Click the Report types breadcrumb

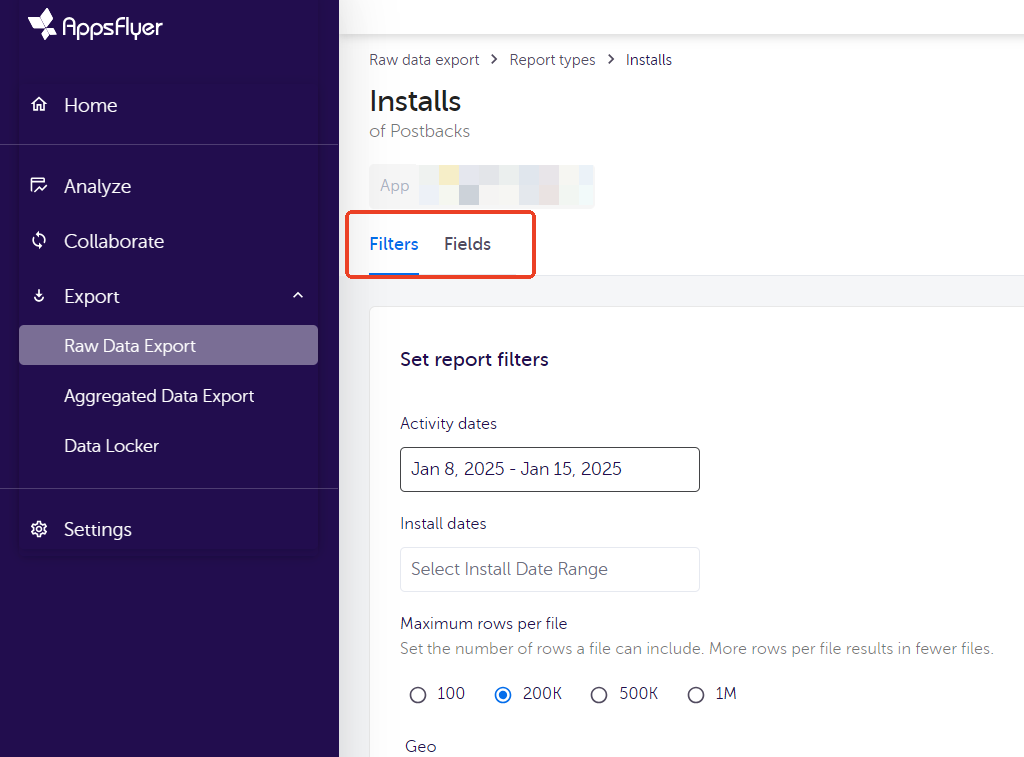click(552, 60)
